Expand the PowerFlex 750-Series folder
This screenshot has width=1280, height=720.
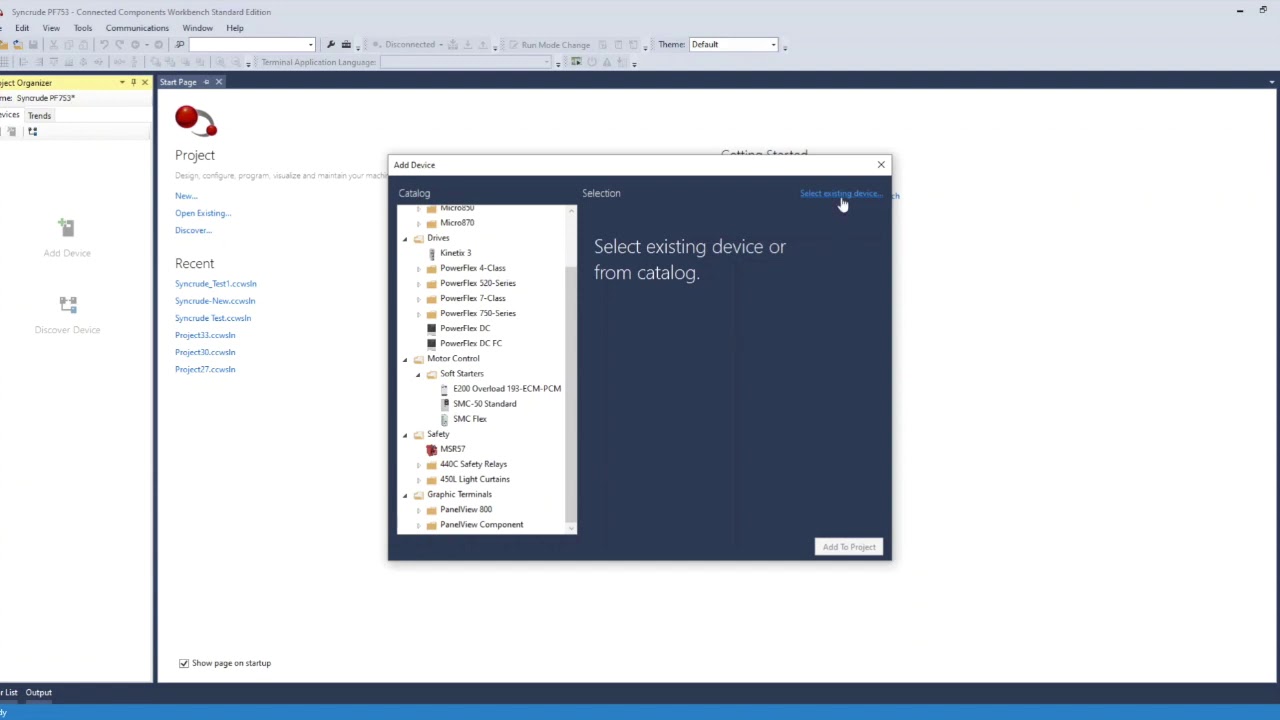418,313
